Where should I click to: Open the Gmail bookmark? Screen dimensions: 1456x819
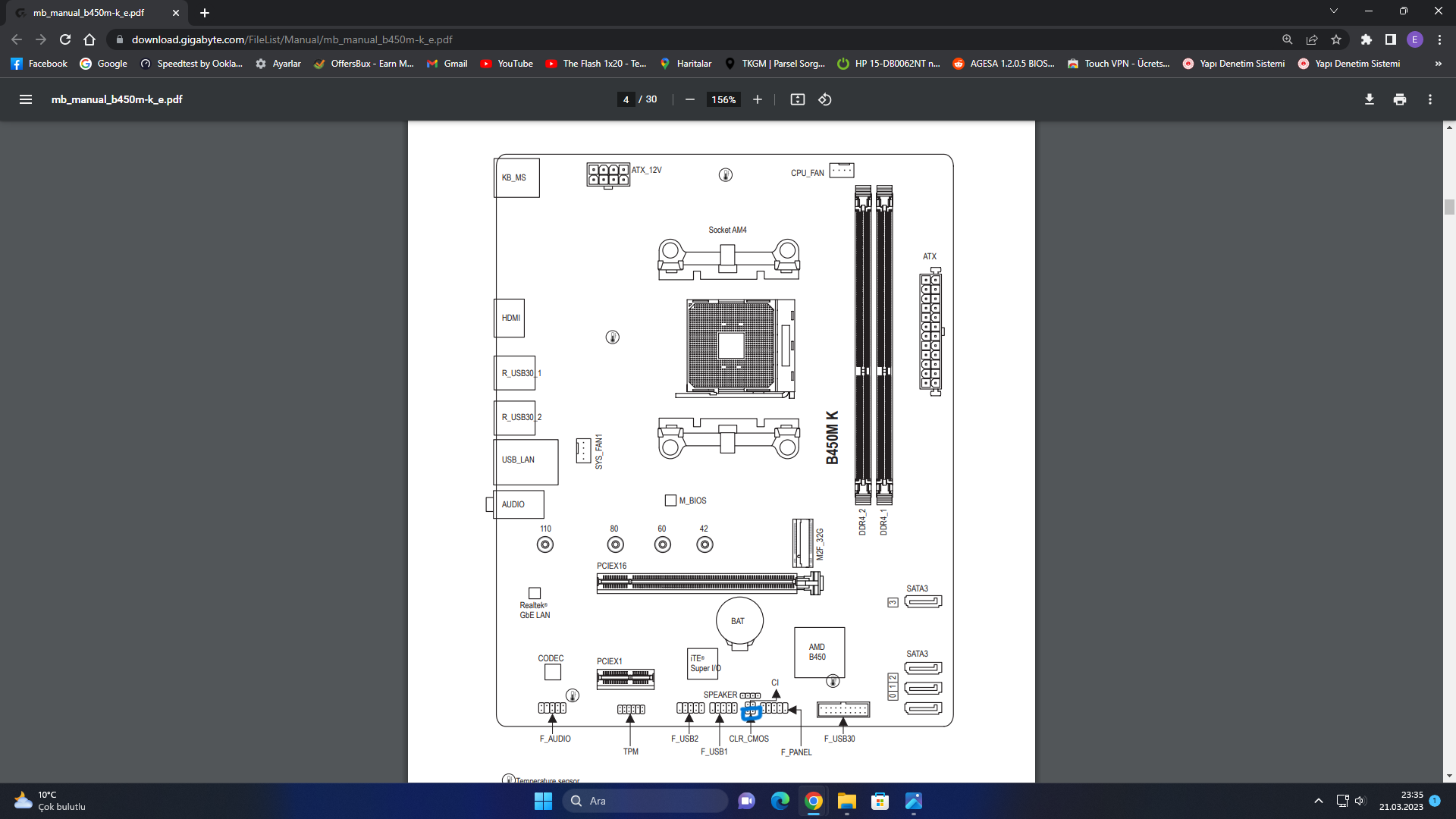point(447,64)
